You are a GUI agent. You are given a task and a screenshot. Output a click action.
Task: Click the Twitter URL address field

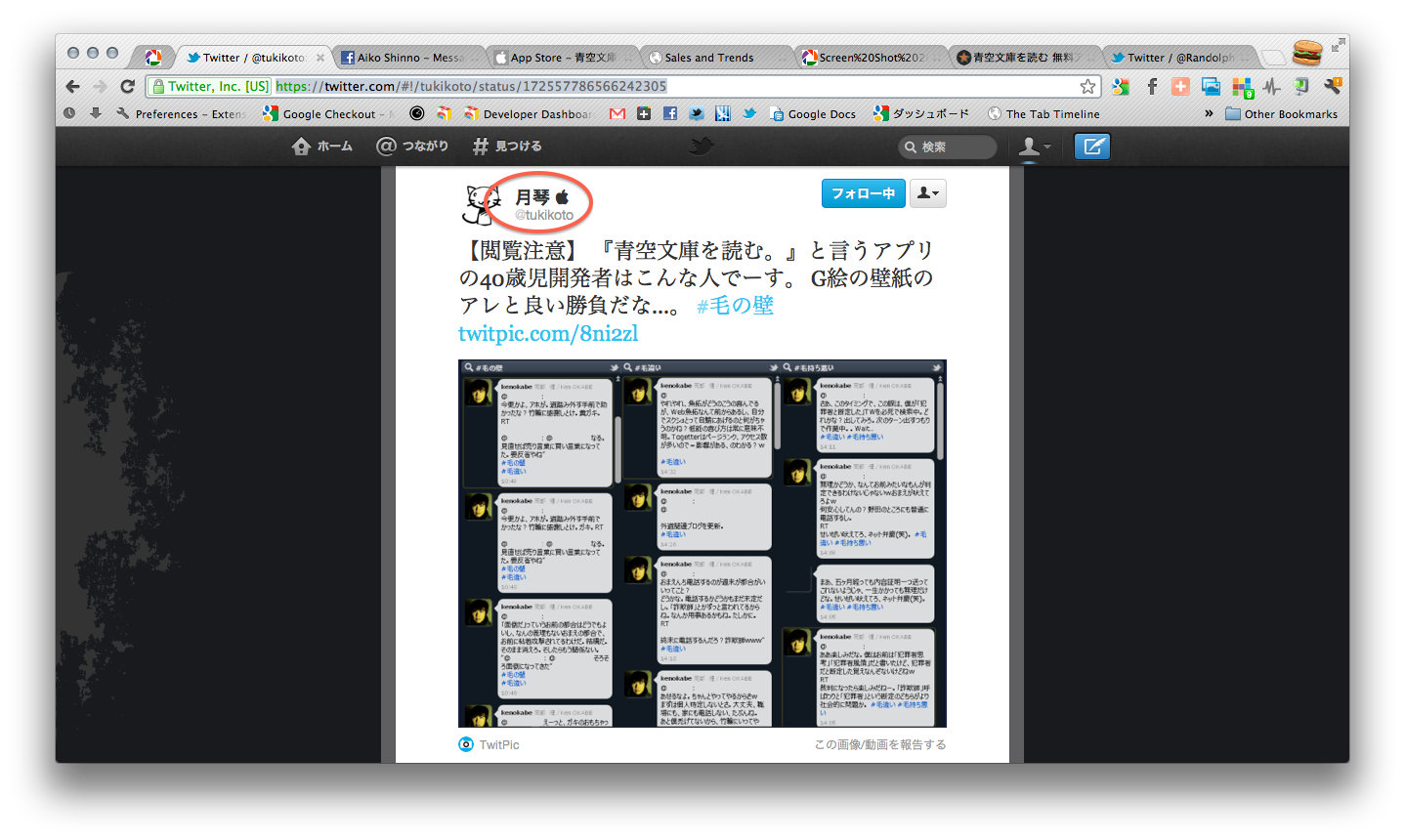(x=674, y=86)
